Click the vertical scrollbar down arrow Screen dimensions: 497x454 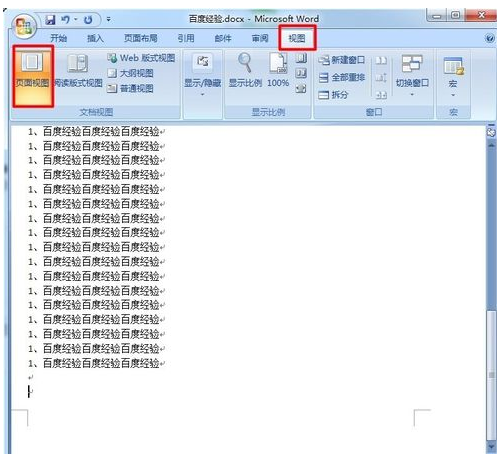(491, 446)
